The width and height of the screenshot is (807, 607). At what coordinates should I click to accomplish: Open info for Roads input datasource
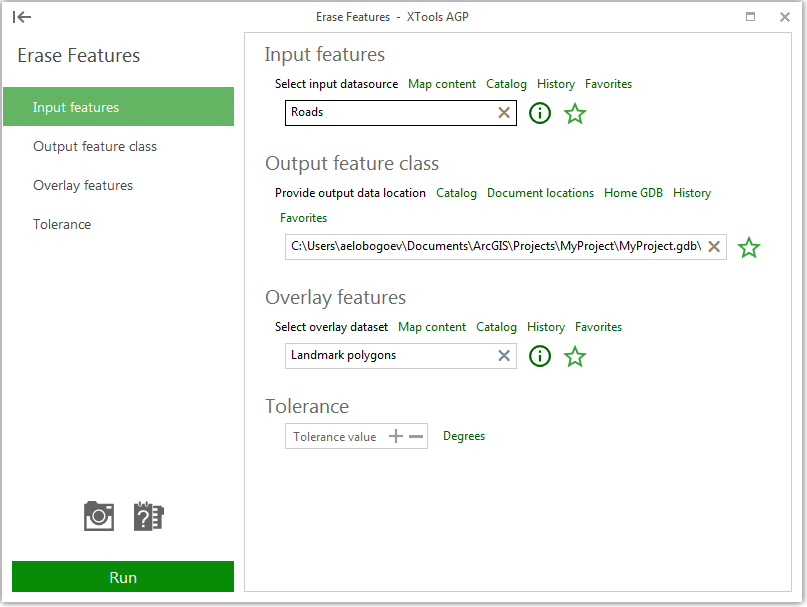[540, 113]
